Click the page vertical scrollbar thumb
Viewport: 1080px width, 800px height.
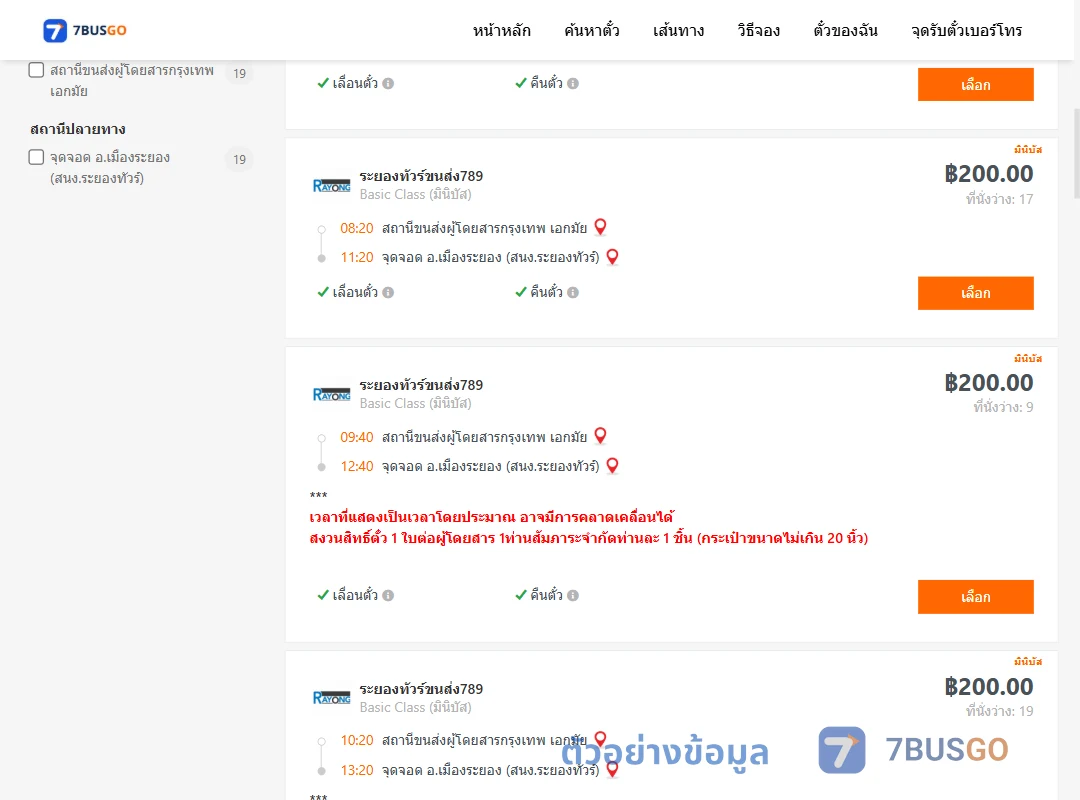click(1077, 153)
